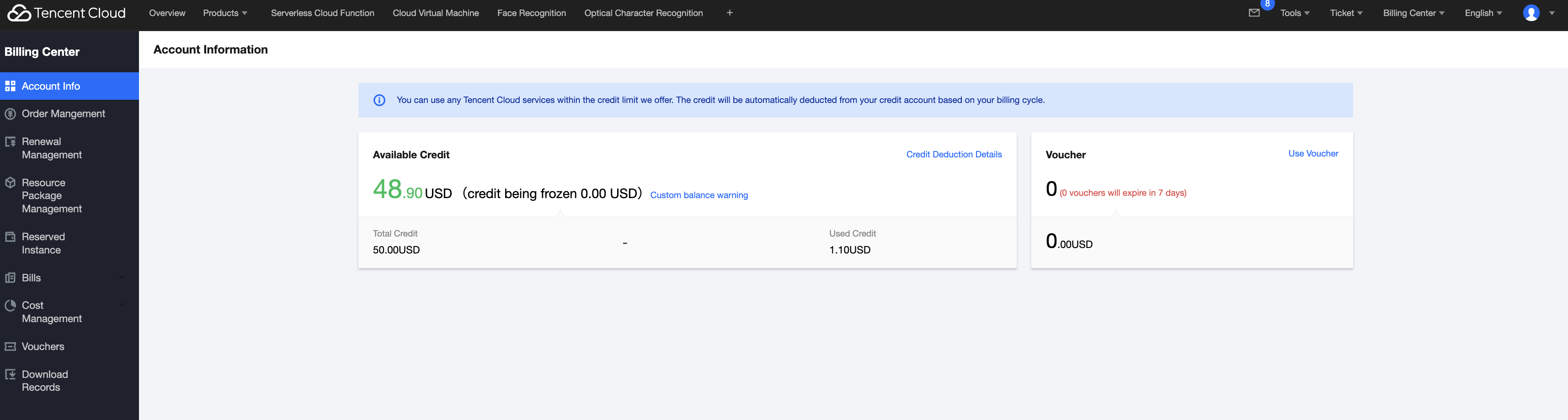The width and height of the screenshot is (1568, 420).
Task: Click the plus icon in top navigation
Action: pos(729,13)
